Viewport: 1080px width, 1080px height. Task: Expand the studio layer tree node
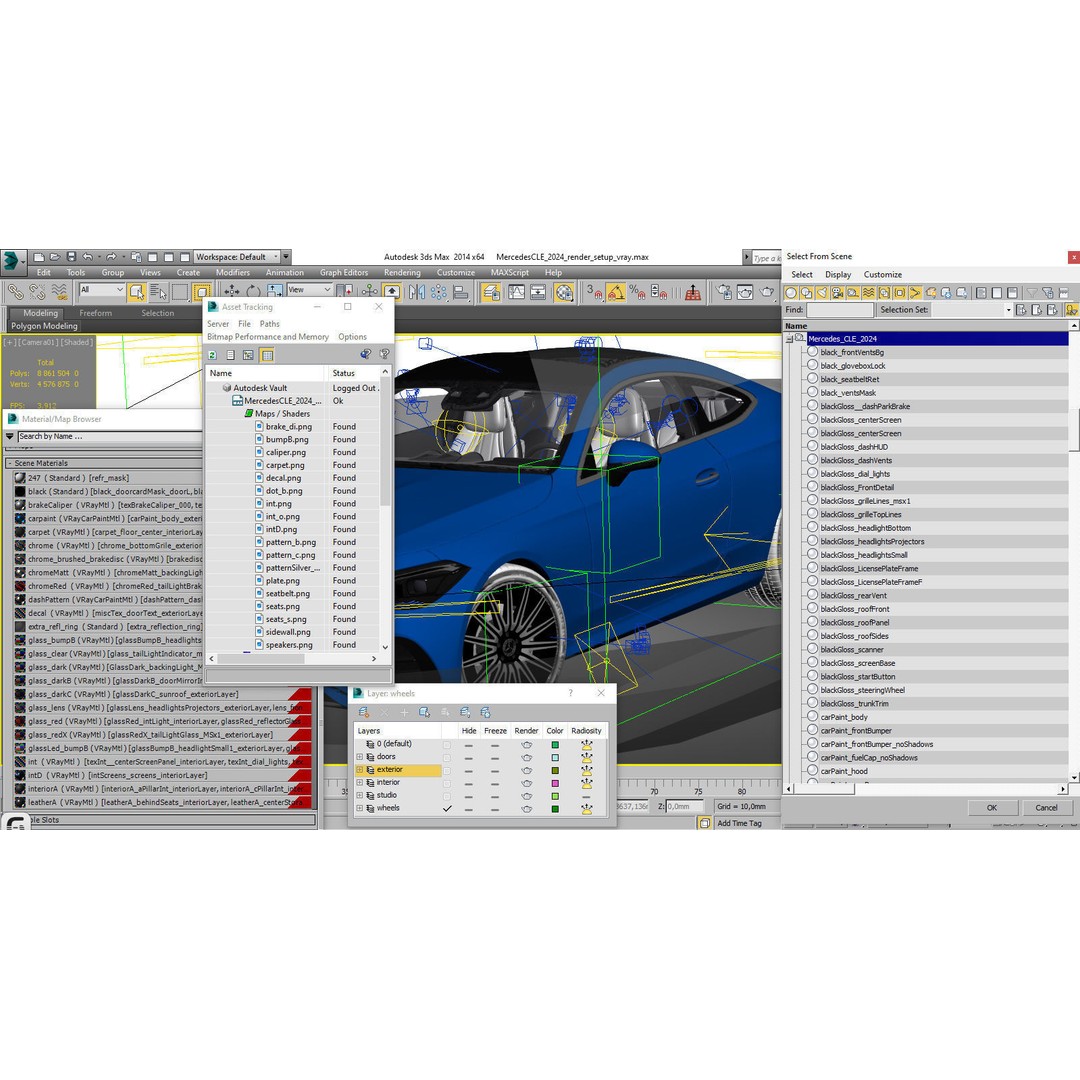click(x=360, y=796)
